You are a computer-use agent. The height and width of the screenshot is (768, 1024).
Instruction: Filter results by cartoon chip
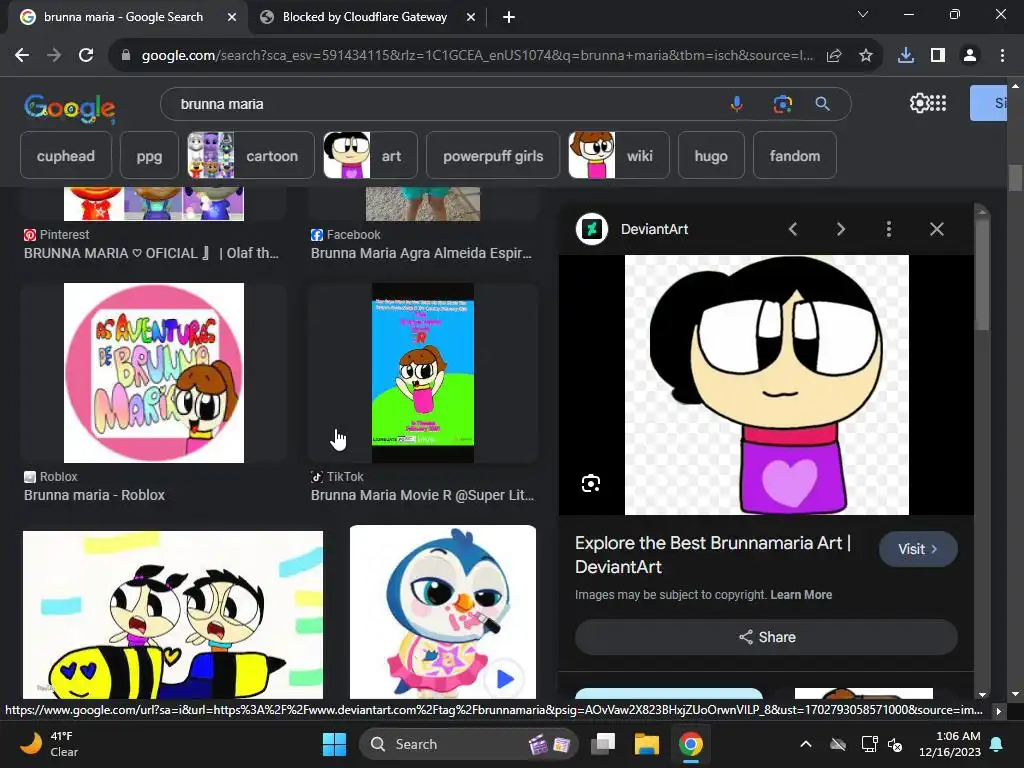[x=251, y=155]
